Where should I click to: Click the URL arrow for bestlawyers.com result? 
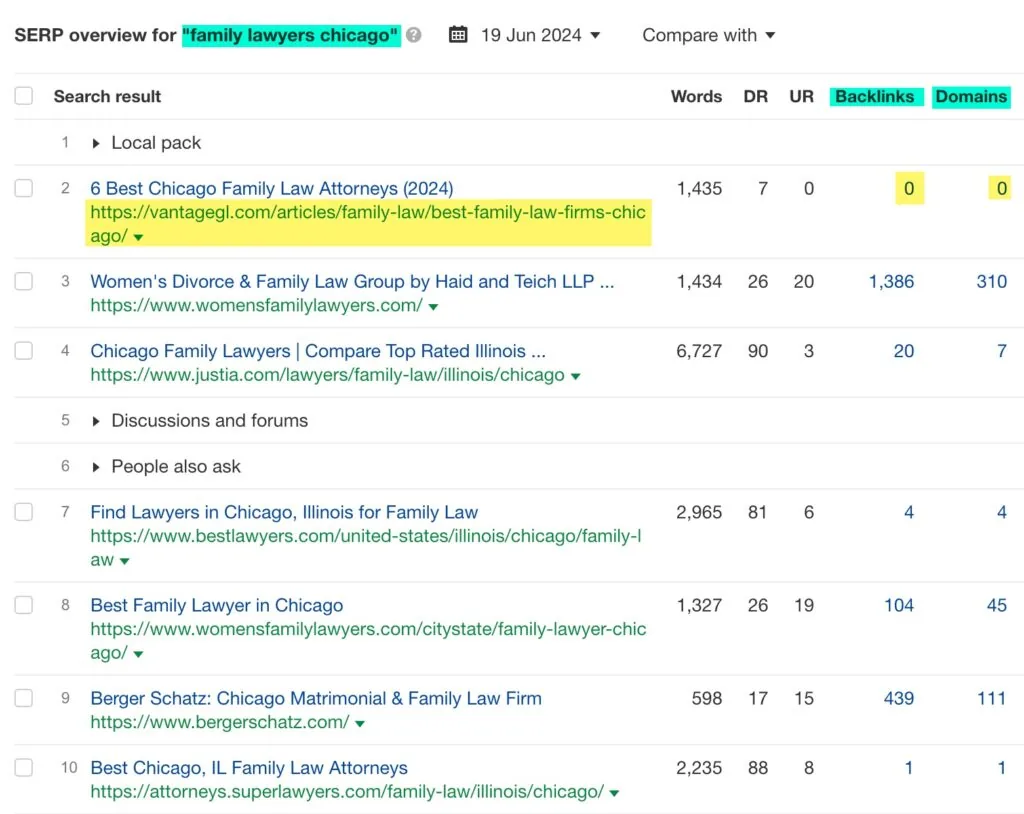click(x=125, y=562)
